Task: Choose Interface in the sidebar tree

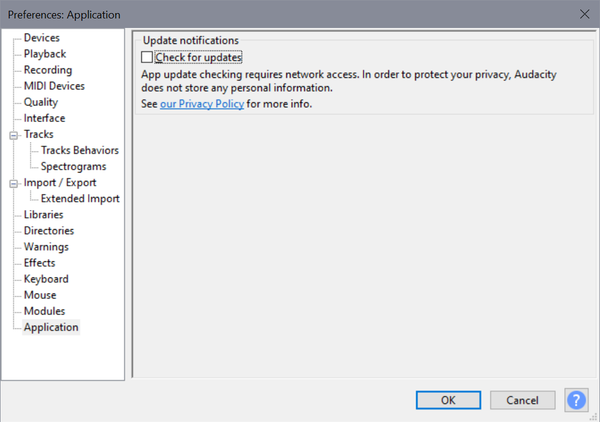Action: (44, 118)
